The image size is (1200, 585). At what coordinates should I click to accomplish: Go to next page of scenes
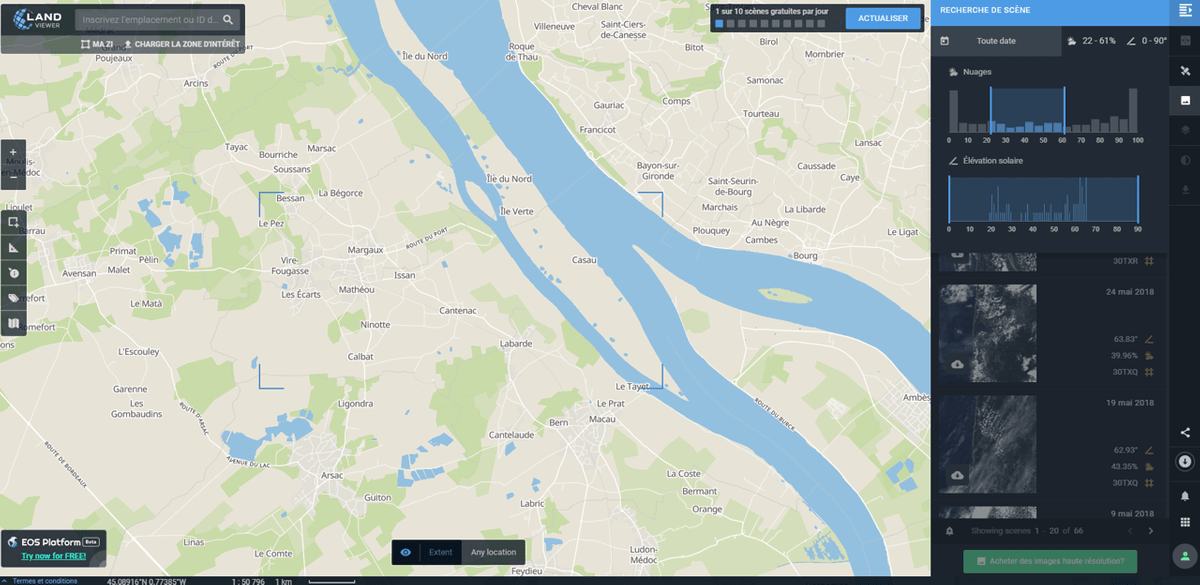coord(1151,530)
